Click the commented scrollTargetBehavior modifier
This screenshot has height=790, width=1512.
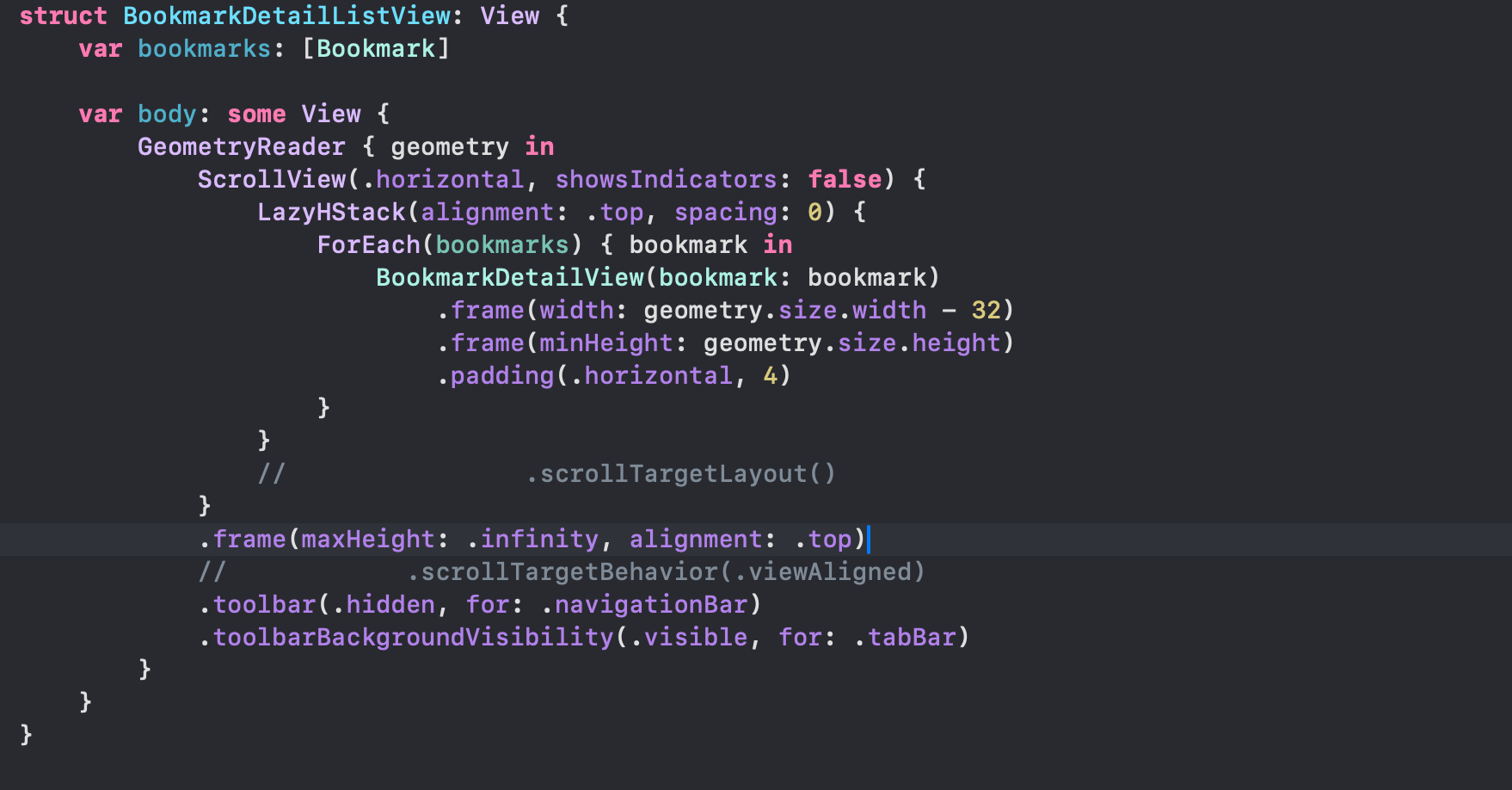(x=666, y=572)
